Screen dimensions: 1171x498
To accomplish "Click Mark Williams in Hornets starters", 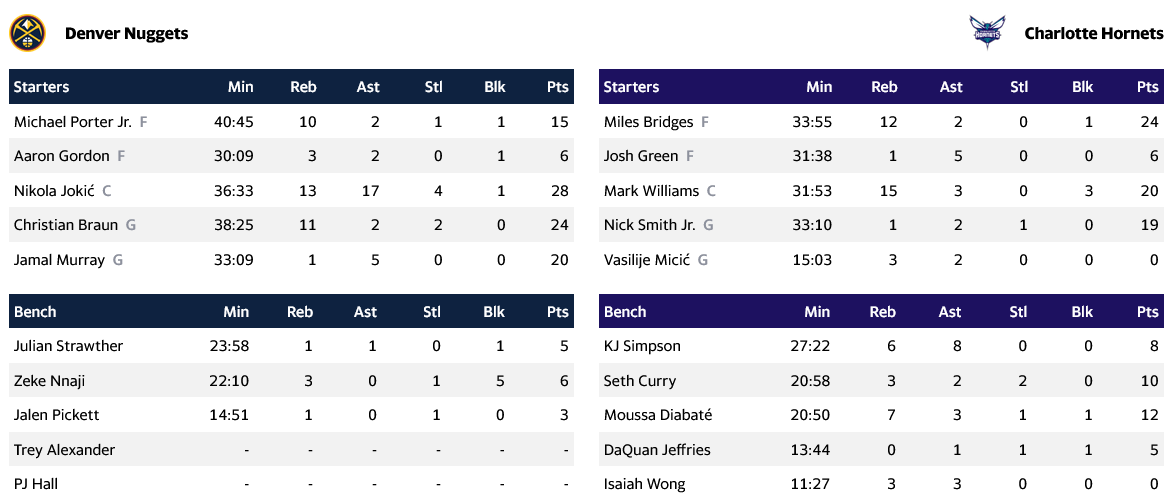I will (651, 191).
